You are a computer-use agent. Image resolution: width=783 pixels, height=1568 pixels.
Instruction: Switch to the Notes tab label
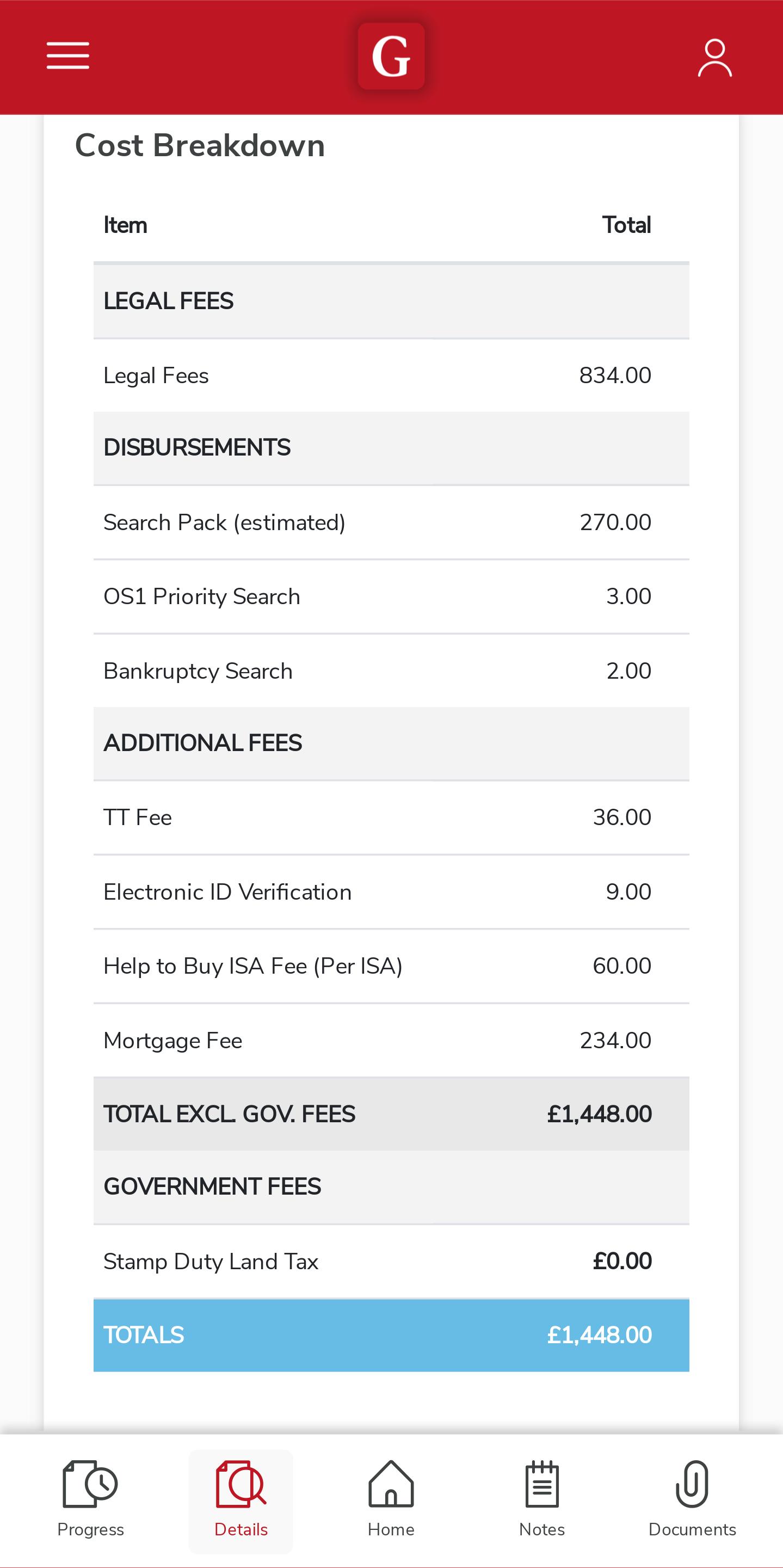[x=542, y=1530]
